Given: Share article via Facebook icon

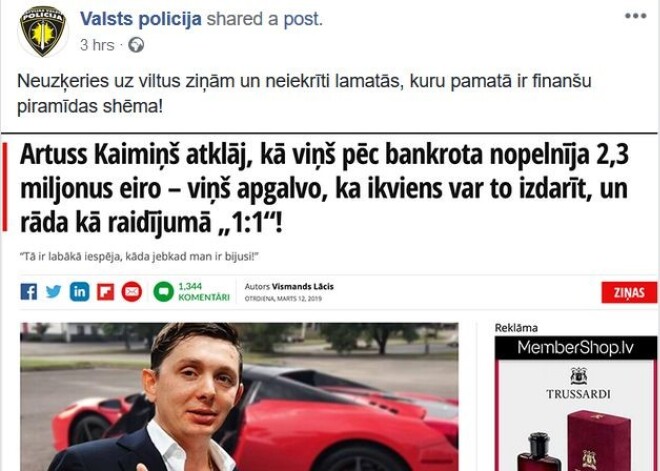Looking at the screenshot, I should 29,291.
